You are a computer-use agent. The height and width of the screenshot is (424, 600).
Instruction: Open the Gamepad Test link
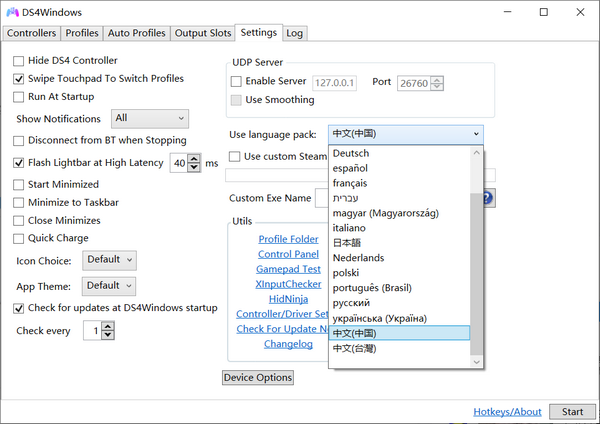click(x=288, y=269)
